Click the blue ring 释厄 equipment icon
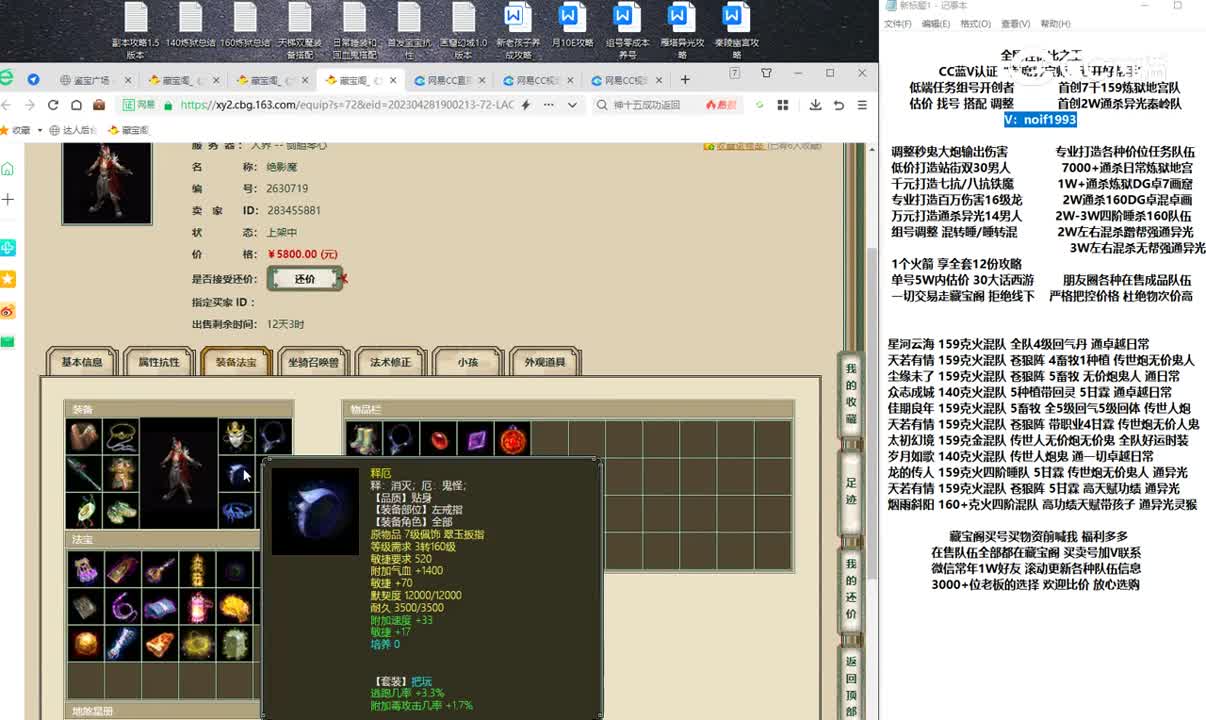This screenshot has height=720, width=1206. click(236, 474)
